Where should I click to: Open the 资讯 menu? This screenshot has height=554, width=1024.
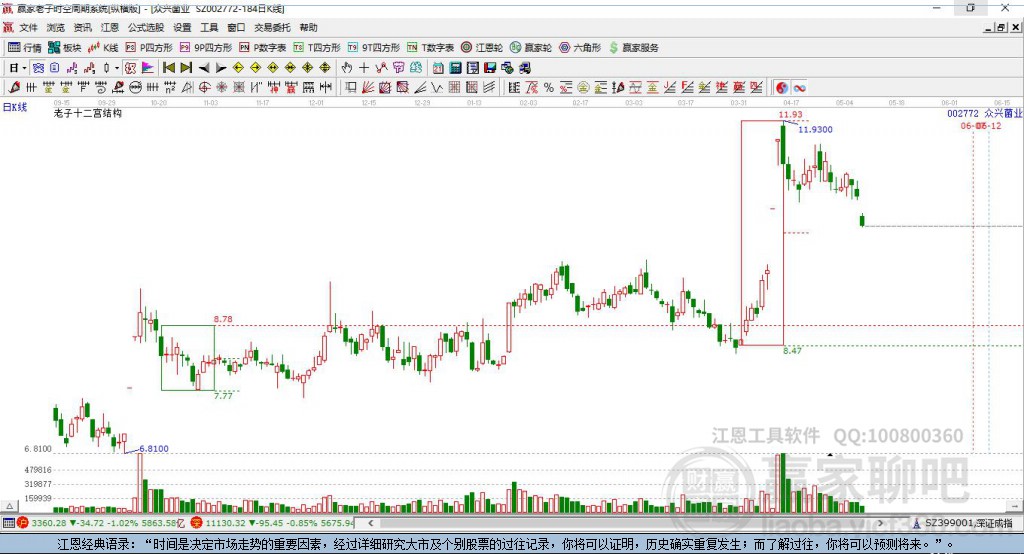point(82,27)
